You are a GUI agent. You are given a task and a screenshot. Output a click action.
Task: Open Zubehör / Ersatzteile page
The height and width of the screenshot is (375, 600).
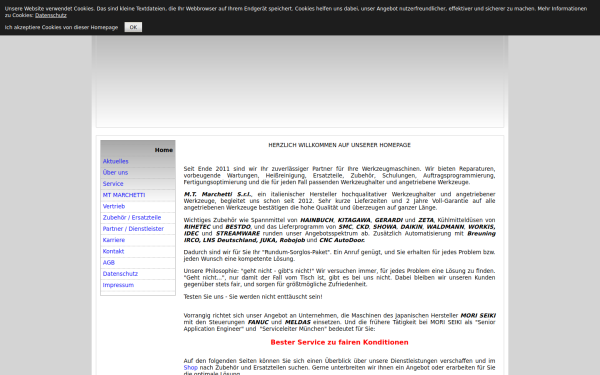(132, 217)
